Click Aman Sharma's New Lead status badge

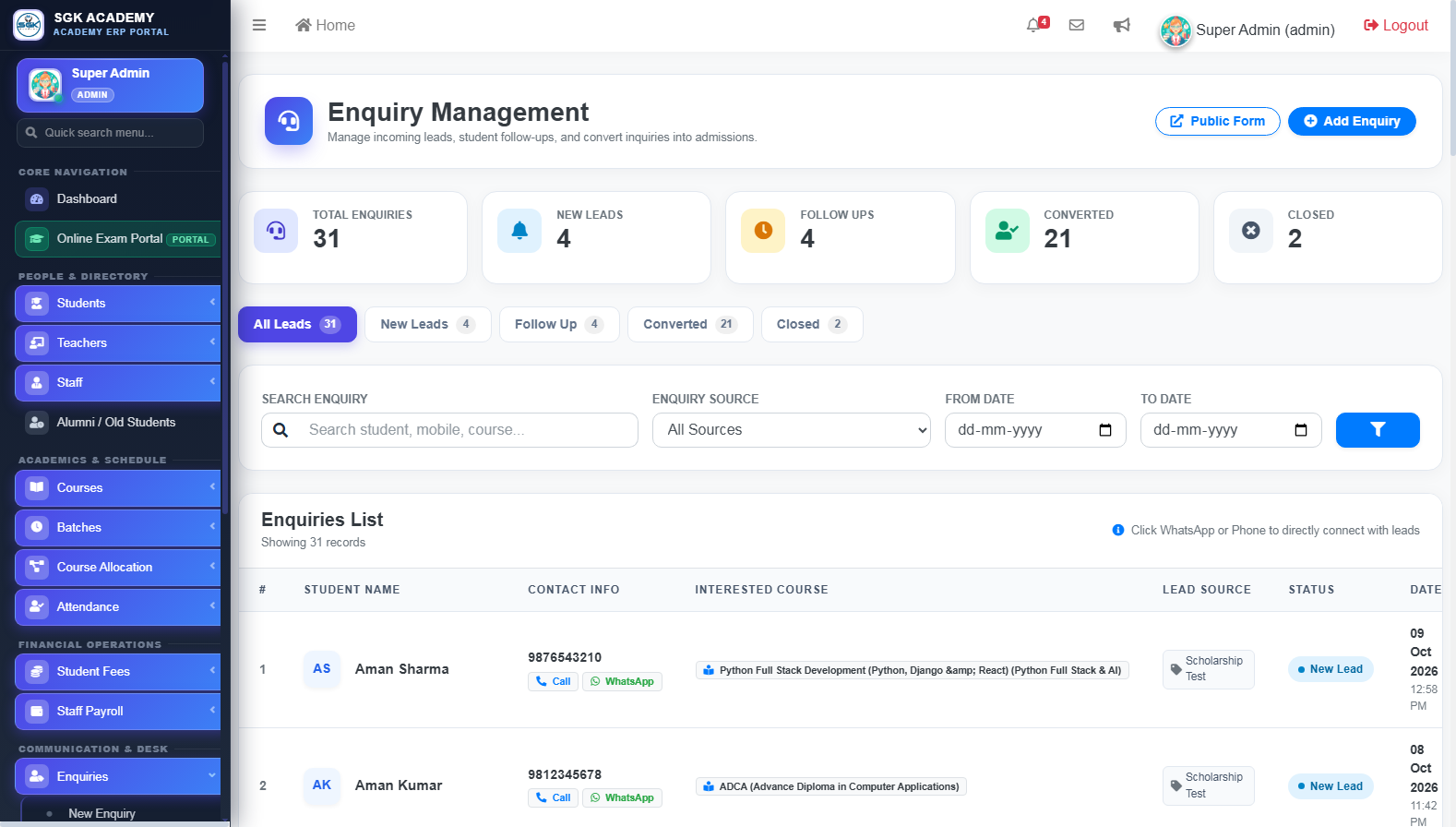point(1331,669)
